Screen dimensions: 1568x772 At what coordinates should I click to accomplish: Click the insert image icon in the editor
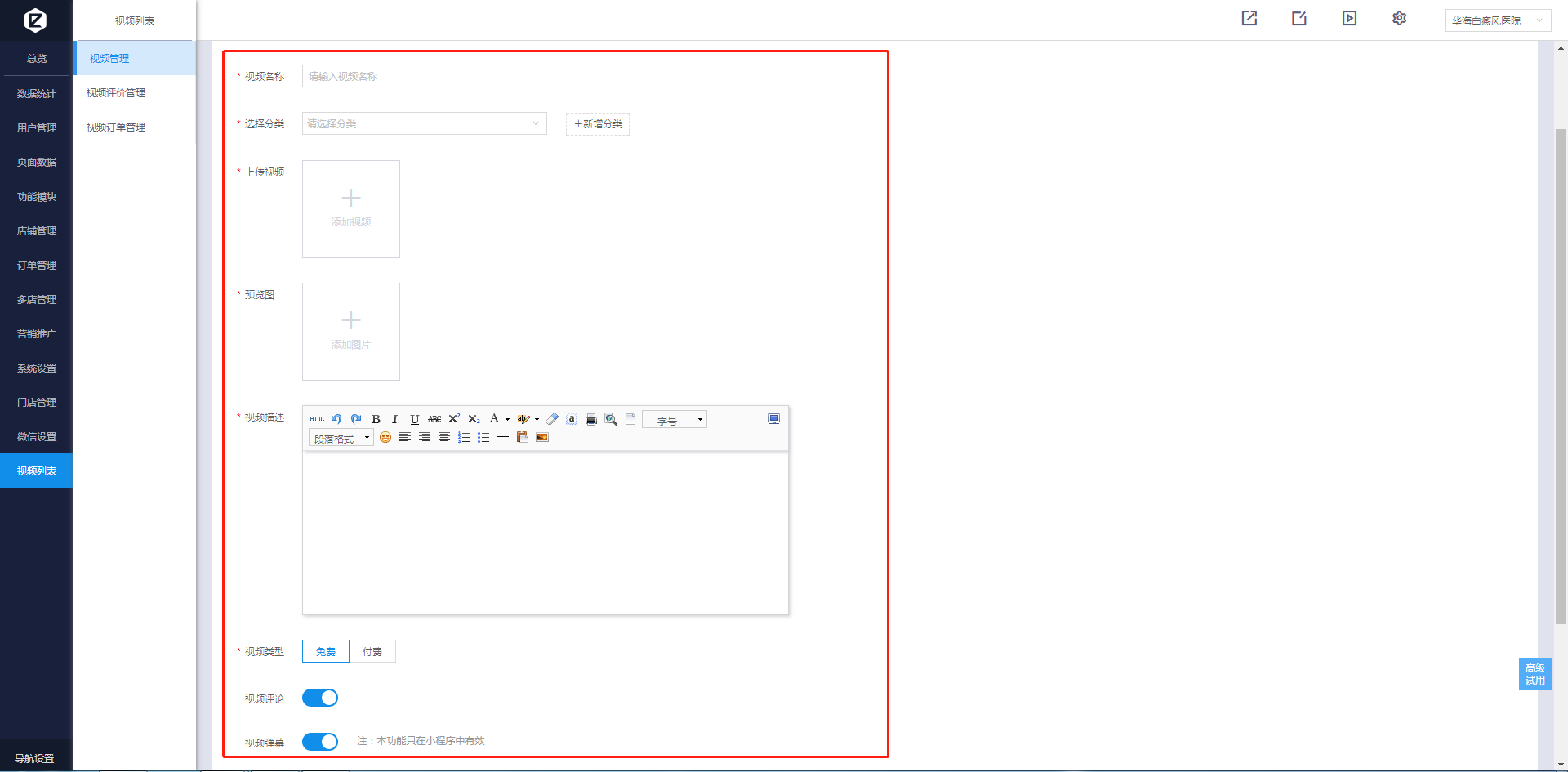pyautogui.click(x=542, y=438)
